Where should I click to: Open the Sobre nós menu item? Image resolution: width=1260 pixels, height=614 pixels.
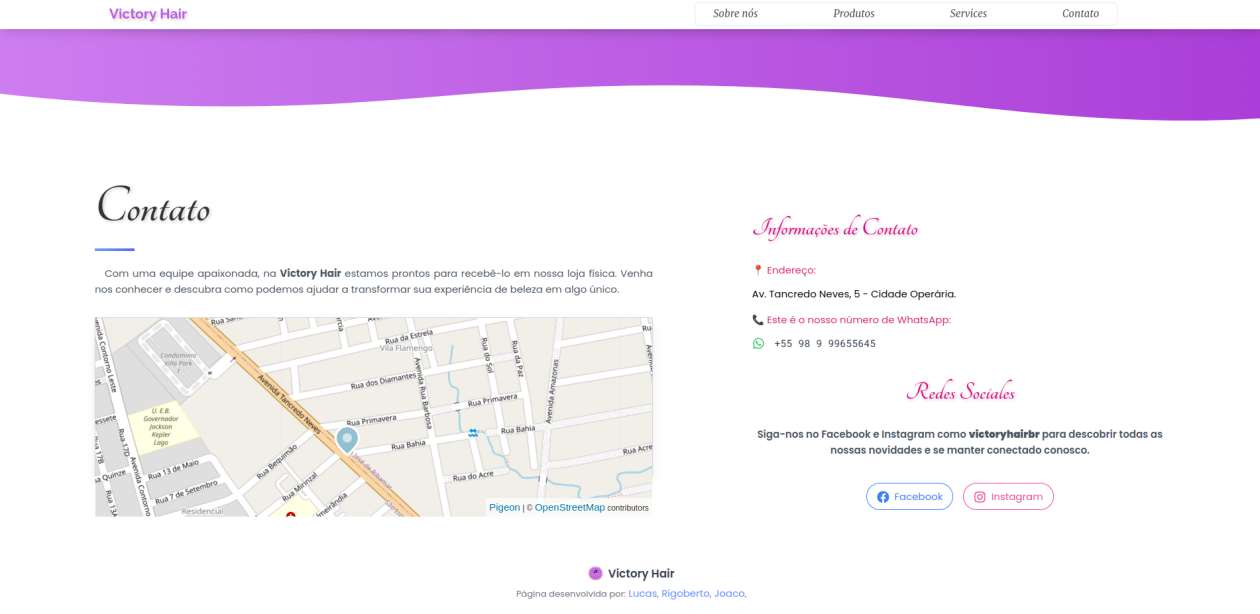[x=735, y=14]
